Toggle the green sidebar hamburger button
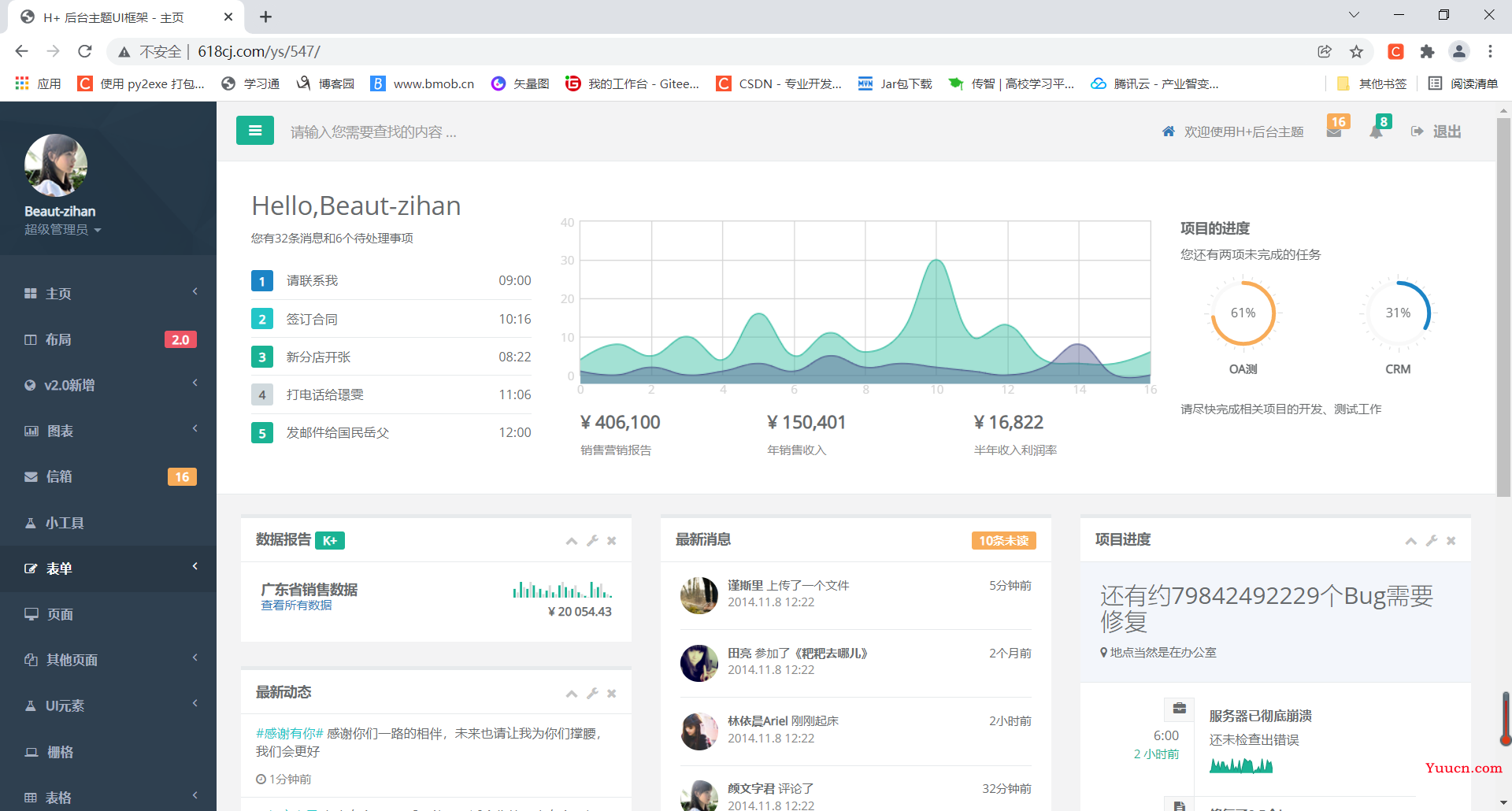Viewport: 1512px width, 811px height. 255,131
